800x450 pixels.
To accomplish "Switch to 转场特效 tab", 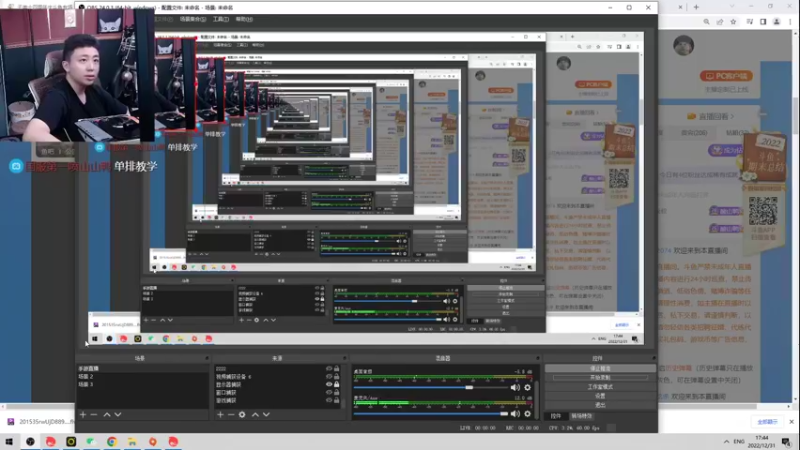I will (x=581, y=416).
